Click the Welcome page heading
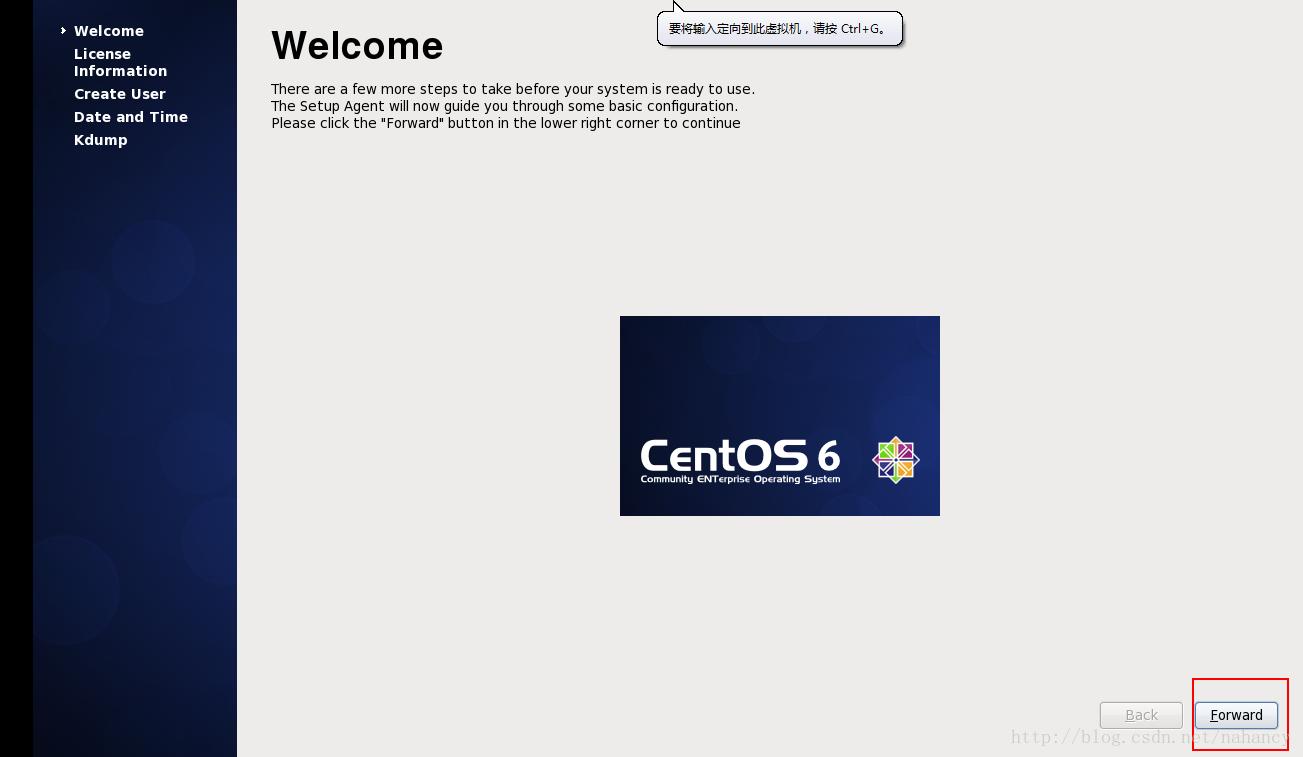 357,45
